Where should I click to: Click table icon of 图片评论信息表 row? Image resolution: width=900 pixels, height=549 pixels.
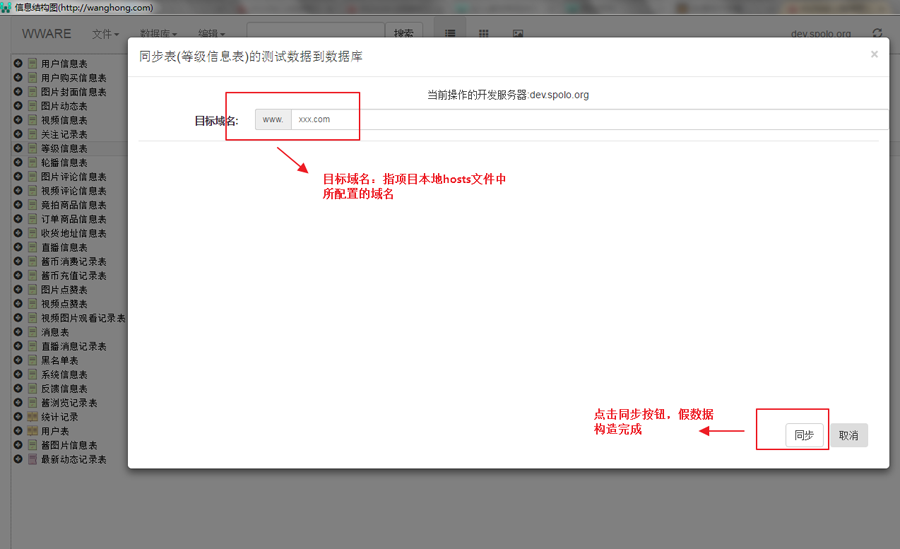(33, 176)
